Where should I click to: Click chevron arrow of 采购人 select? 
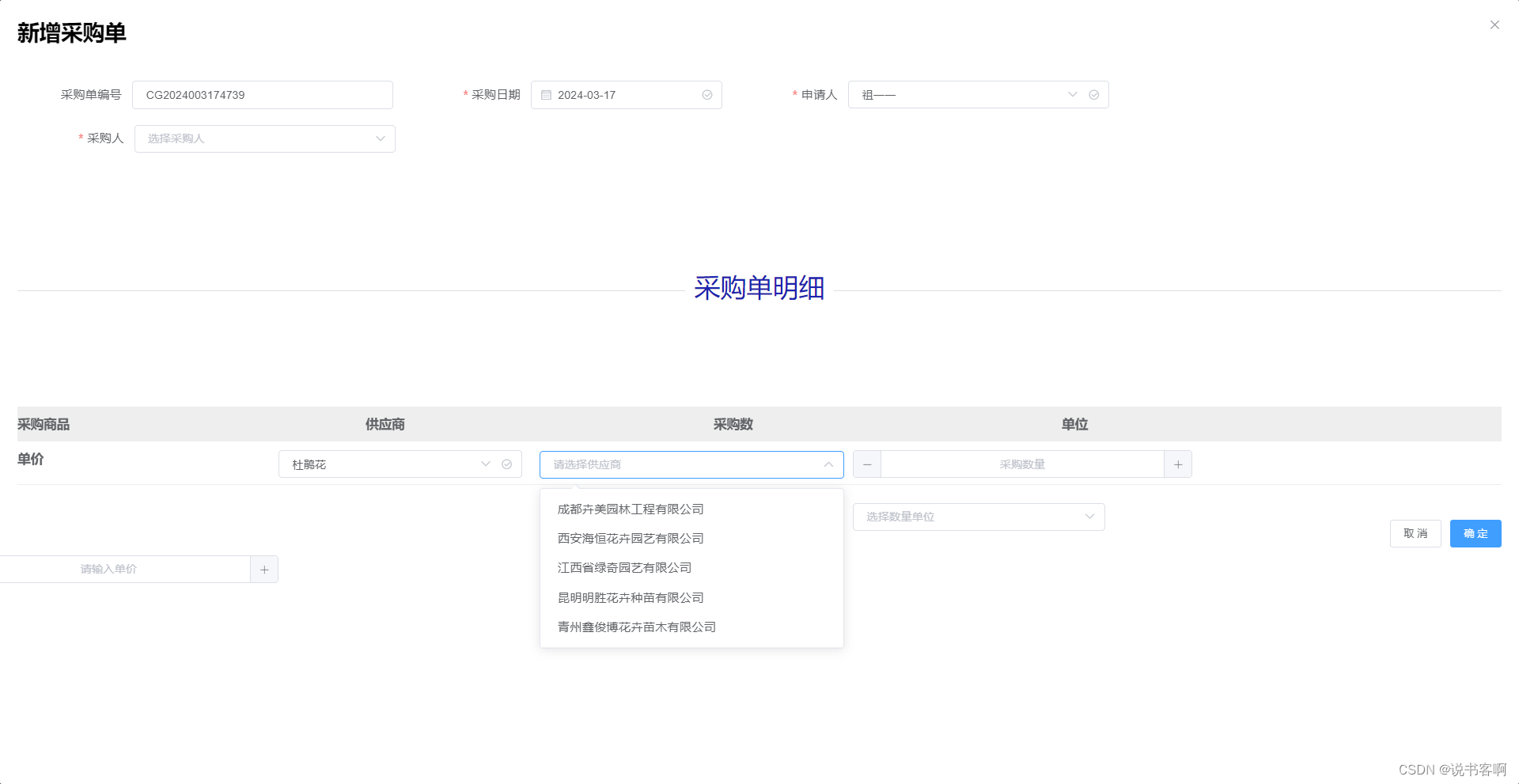tap(381, 138)
